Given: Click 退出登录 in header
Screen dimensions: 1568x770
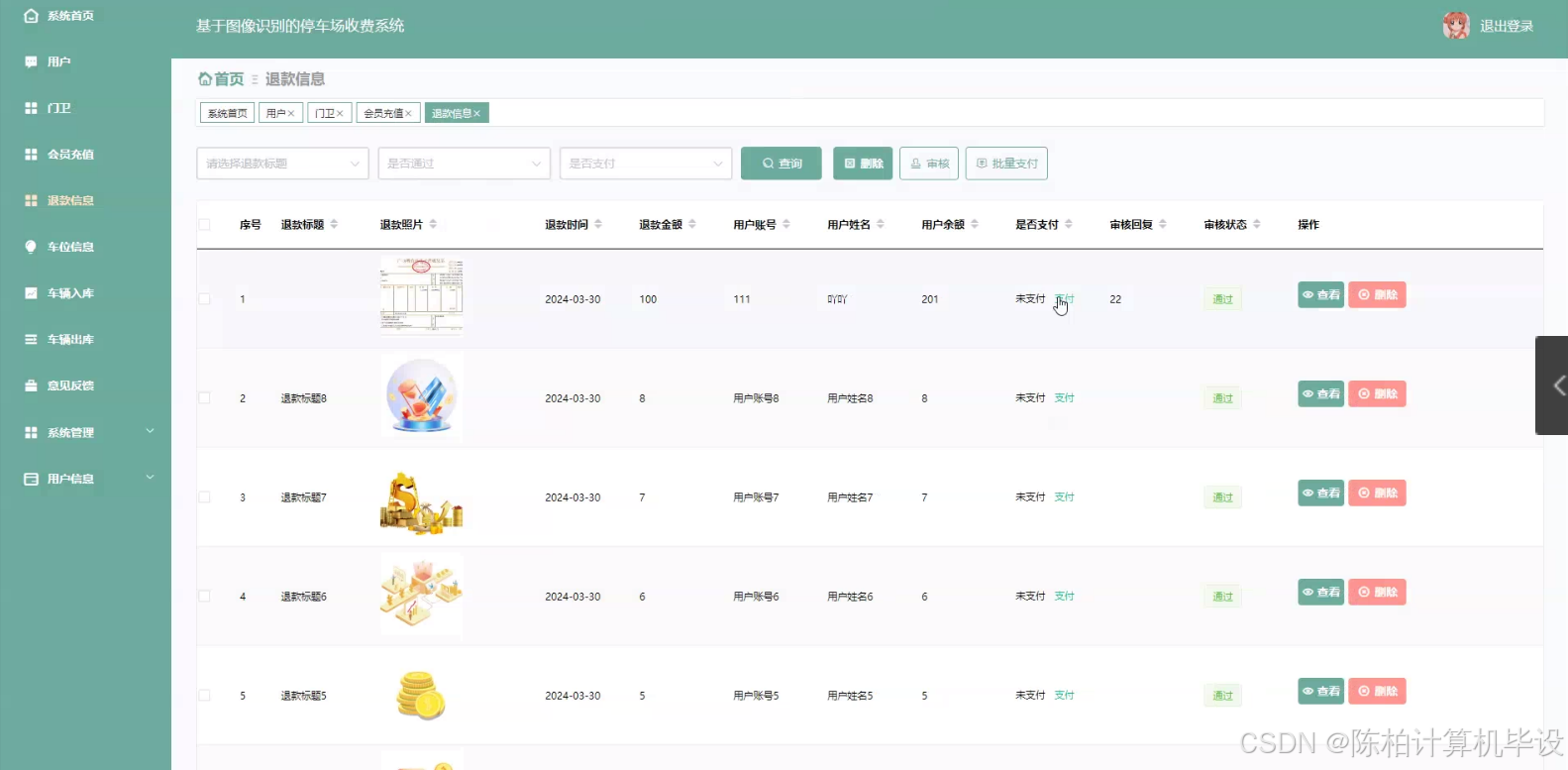Looking at the screenshot, I should tap(1507, 27).
